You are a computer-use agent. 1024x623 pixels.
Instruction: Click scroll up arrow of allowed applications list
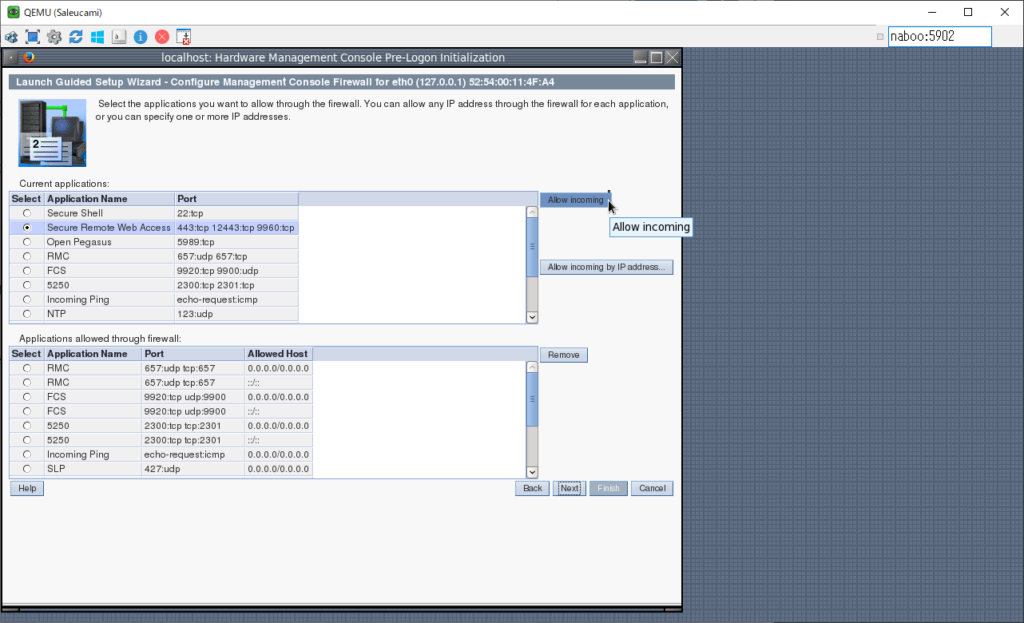pyautogui.click(x=532, y=367)
